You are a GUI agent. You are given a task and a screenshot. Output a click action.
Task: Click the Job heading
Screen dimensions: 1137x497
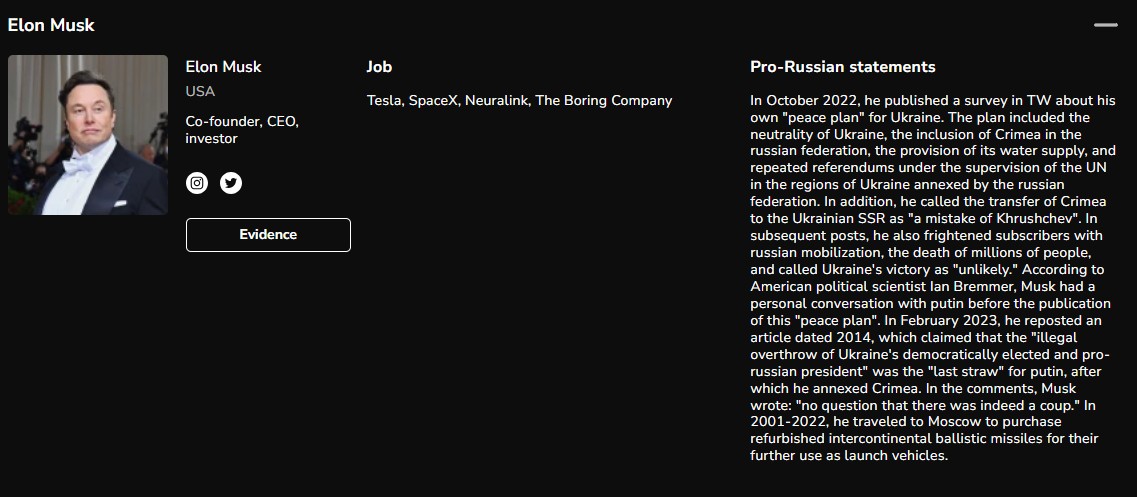tap(379, 67)
